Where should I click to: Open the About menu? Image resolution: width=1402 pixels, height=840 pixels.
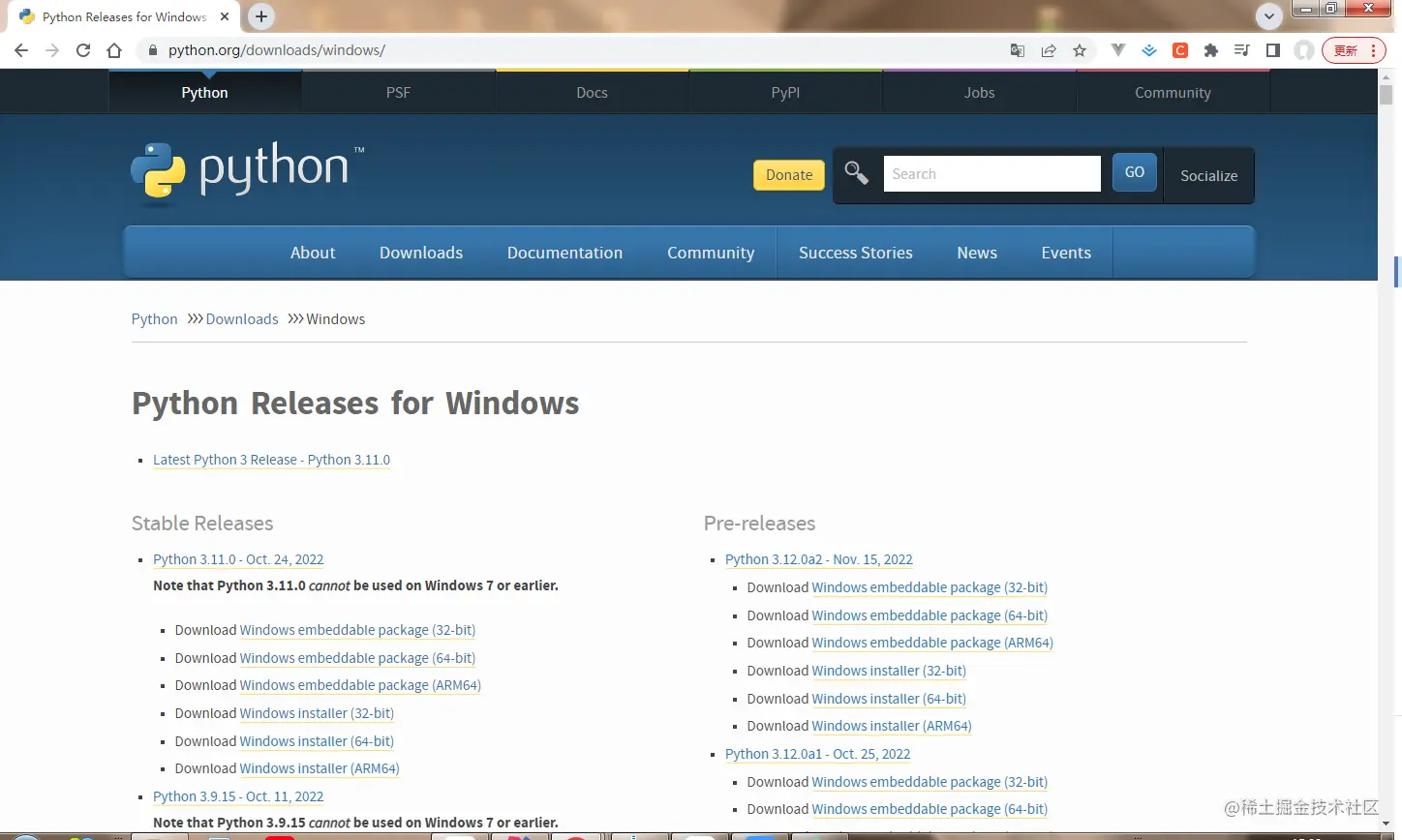coord(313,253)
